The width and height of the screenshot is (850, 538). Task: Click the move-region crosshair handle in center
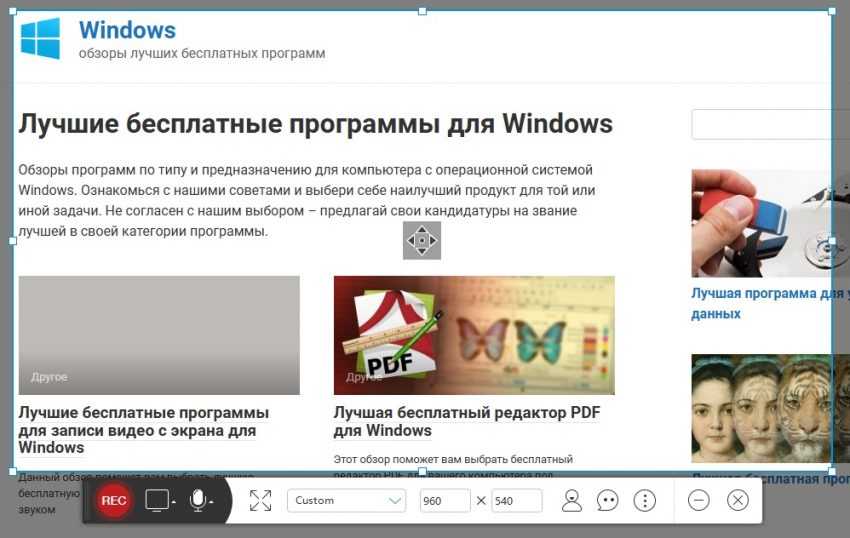point(421,240)
